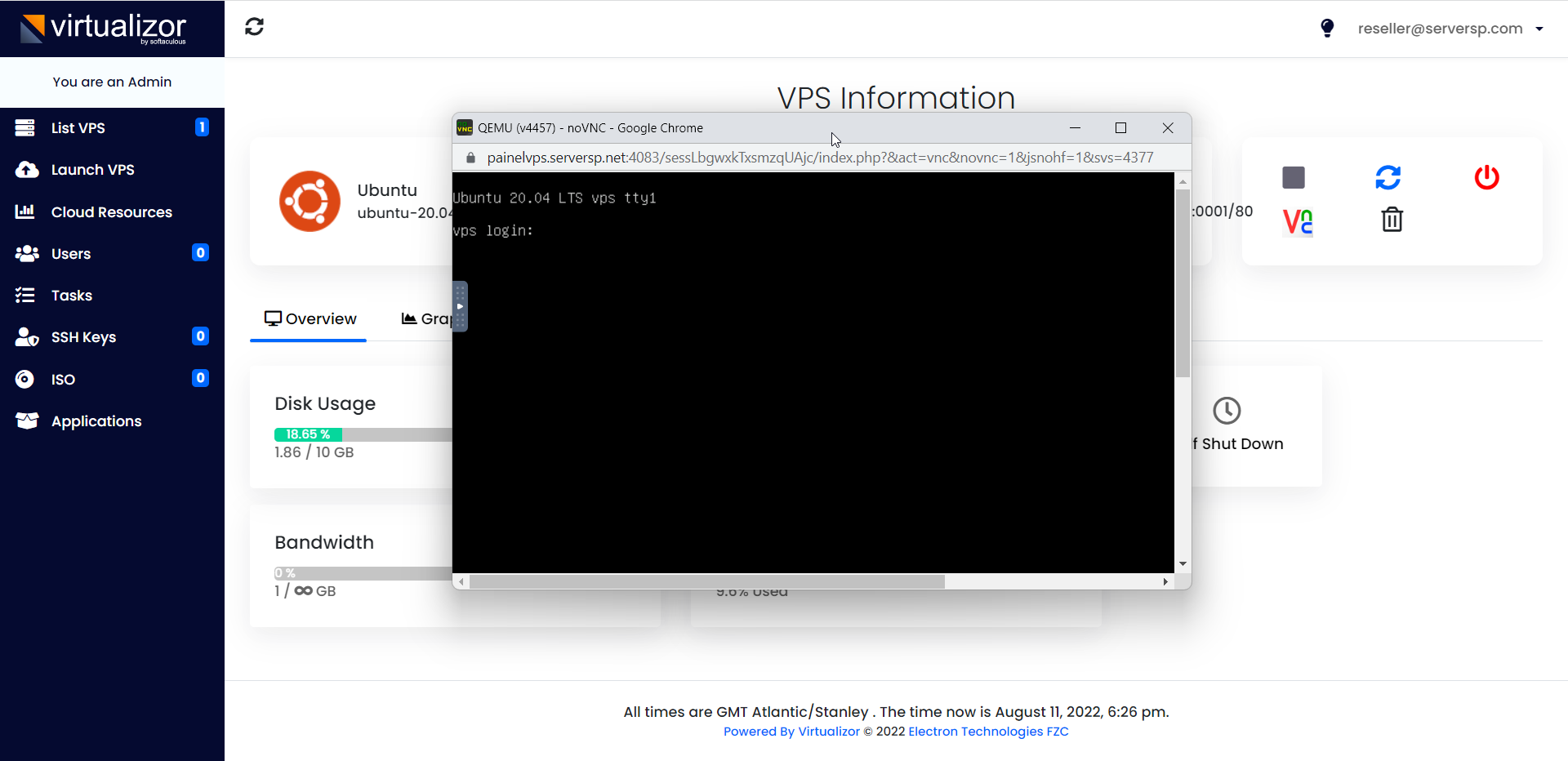Click the 'You are an Admin' text
Viewport: 1568px width, 761px height.
pos(112,82)
